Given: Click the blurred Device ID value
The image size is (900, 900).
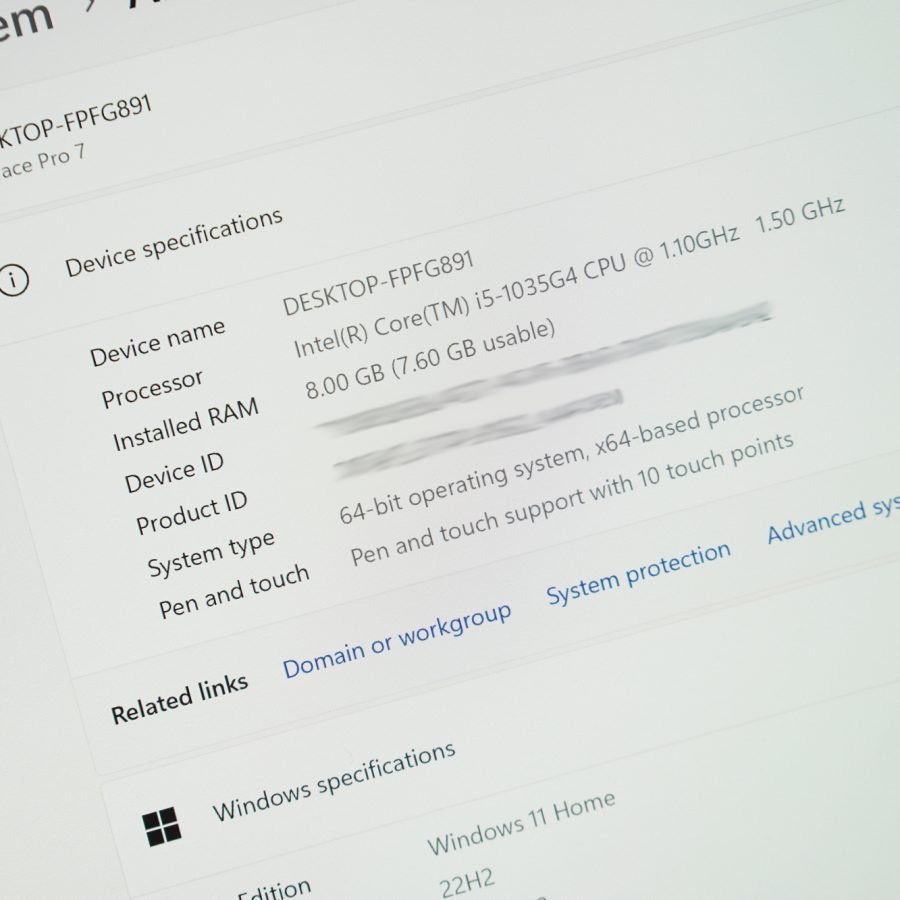Looking at the screenshot, I should [x=544, y=367].
